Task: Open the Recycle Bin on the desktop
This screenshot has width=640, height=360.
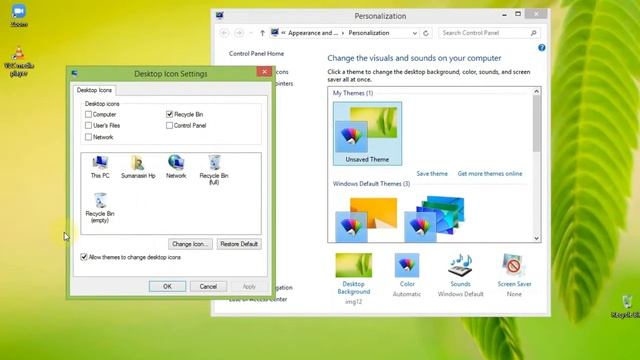Action: tap(627, 307)
